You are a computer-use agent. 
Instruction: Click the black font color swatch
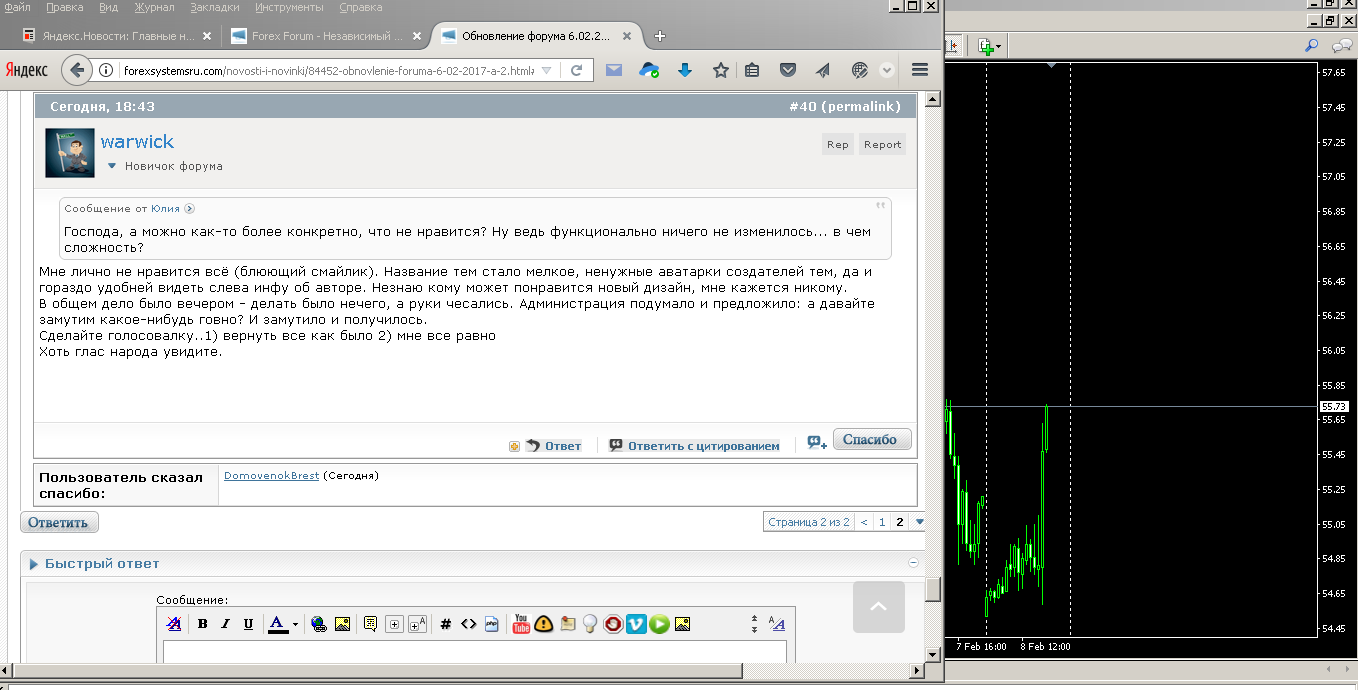tap(278, 624)
